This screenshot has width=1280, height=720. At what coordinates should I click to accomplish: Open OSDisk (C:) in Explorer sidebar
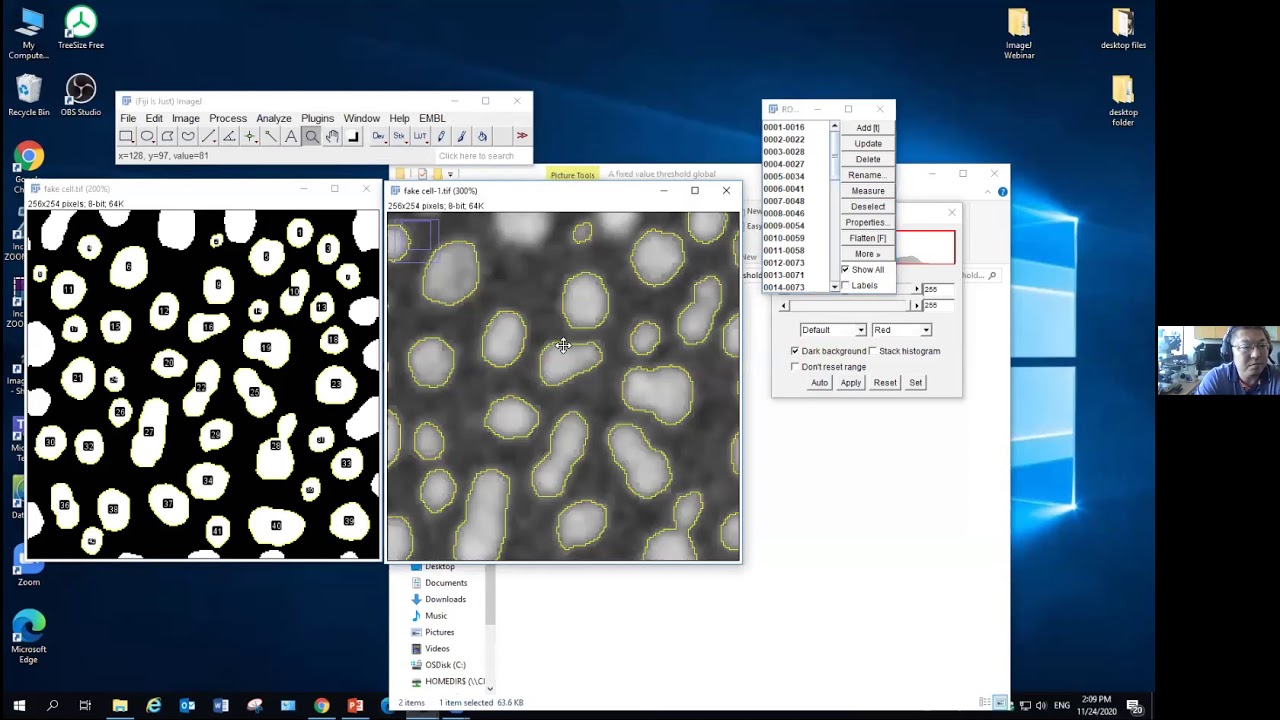click(445, 665)
